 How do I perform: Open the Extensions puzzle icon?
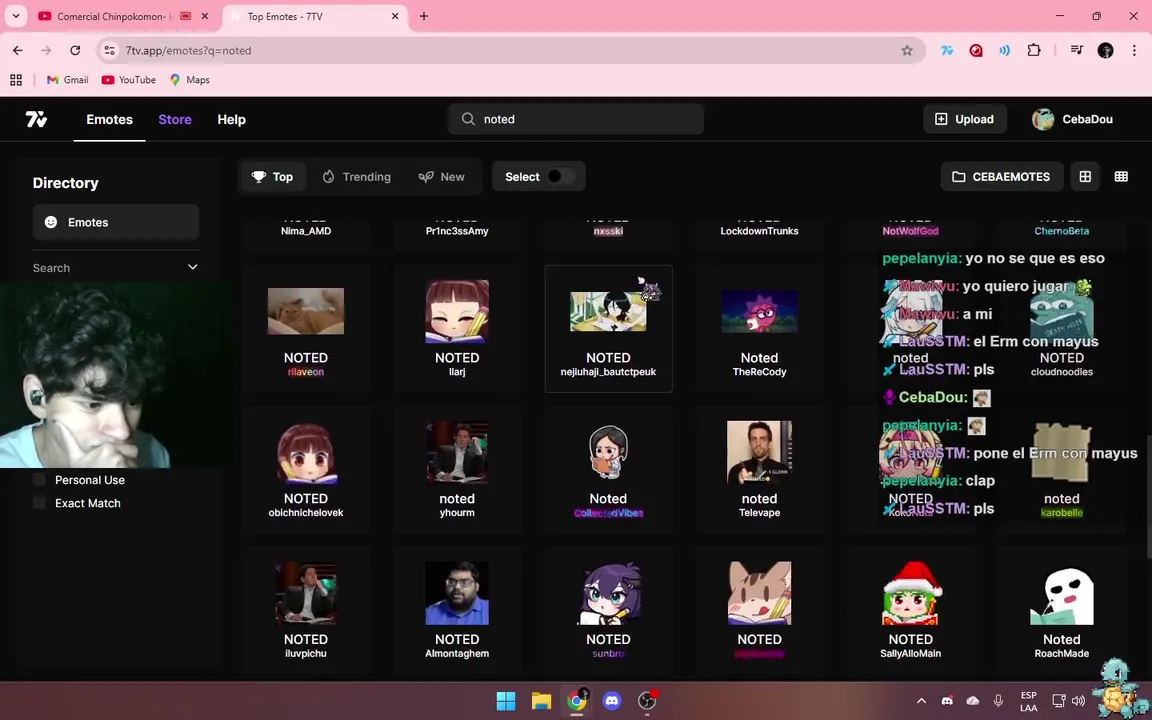1034,50
